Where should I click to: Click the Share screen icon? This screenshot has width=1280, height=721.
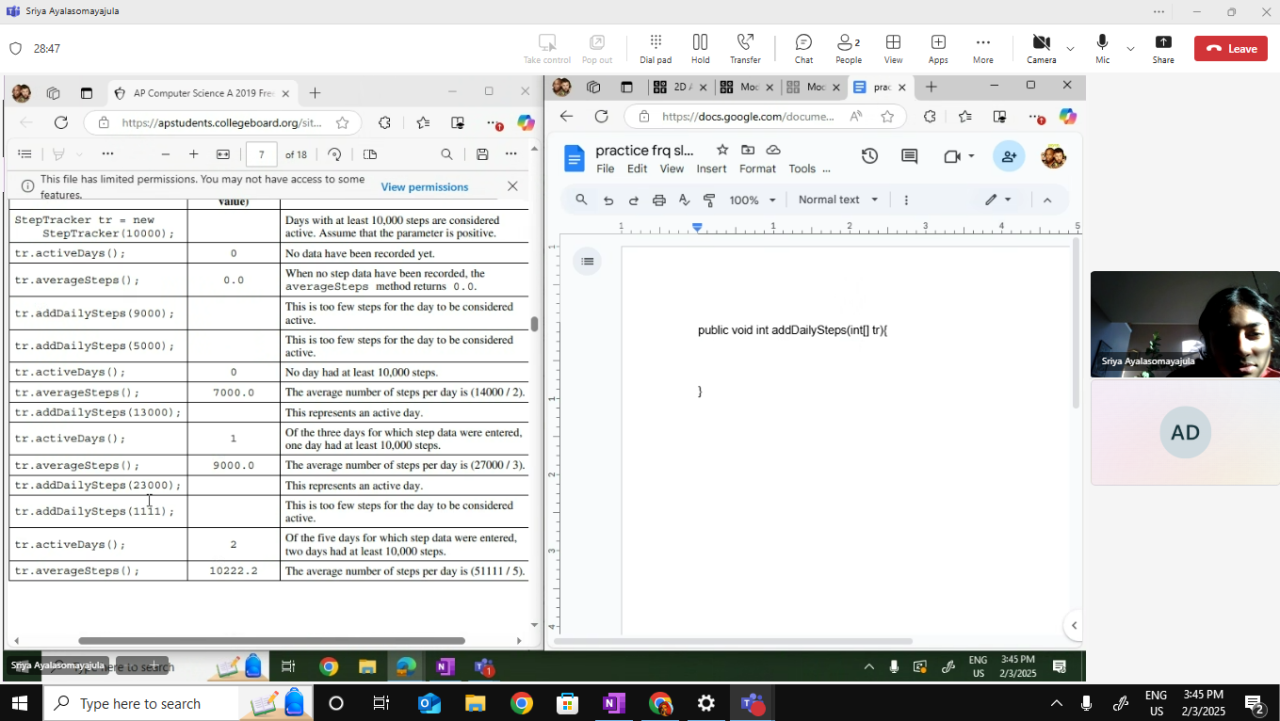[1163, 47]
